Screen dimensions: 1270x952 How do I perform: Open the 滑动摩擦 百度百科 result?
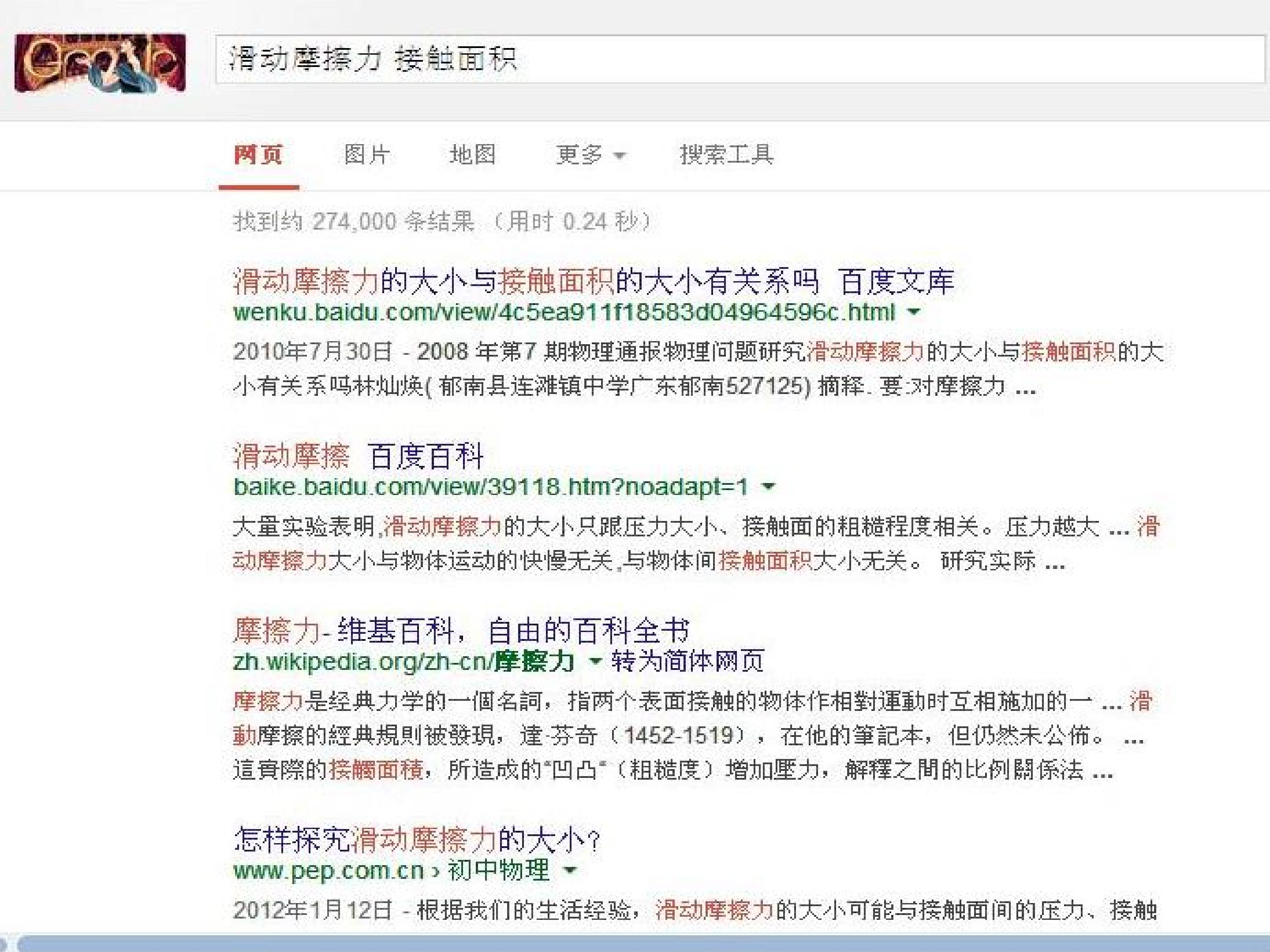pyautogui.click(x=359, y=456)
